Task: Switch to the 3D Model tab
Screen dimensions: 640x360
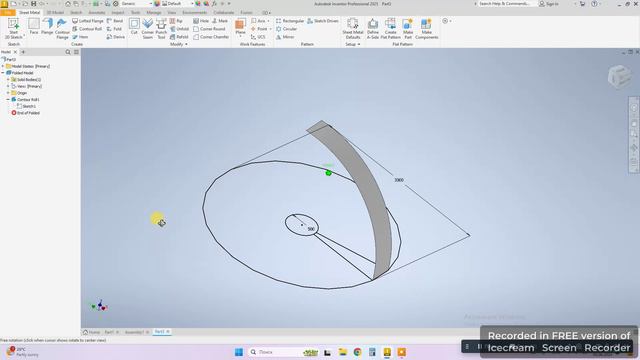Action: pyautogui.click(x=55, y=13)
